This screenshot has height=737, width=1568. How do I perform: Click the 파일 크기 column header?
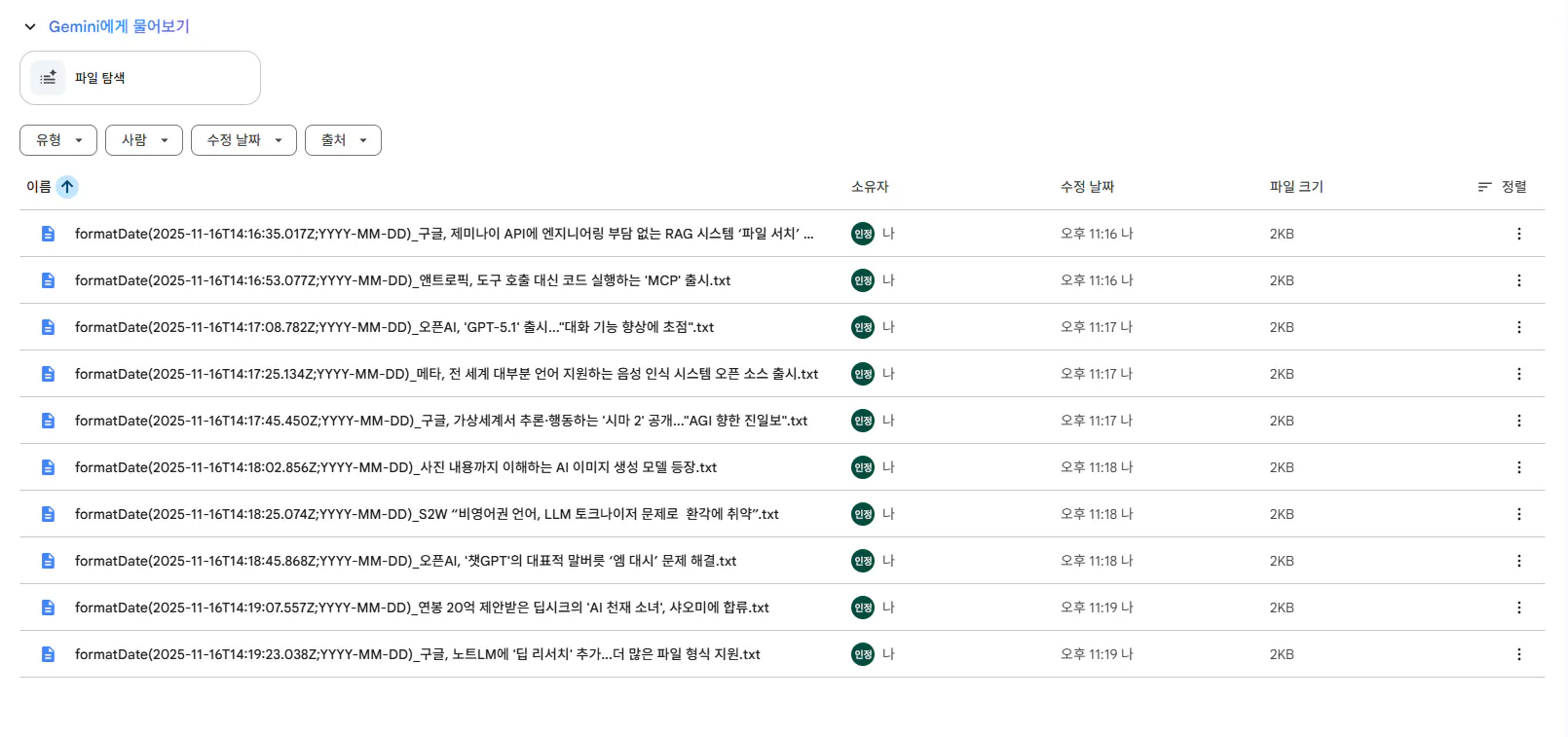pos(1296,187)
